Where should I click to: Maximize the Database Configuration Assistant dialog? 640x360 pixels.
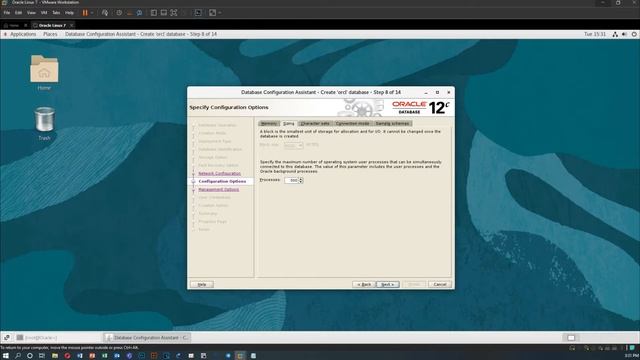437,93
